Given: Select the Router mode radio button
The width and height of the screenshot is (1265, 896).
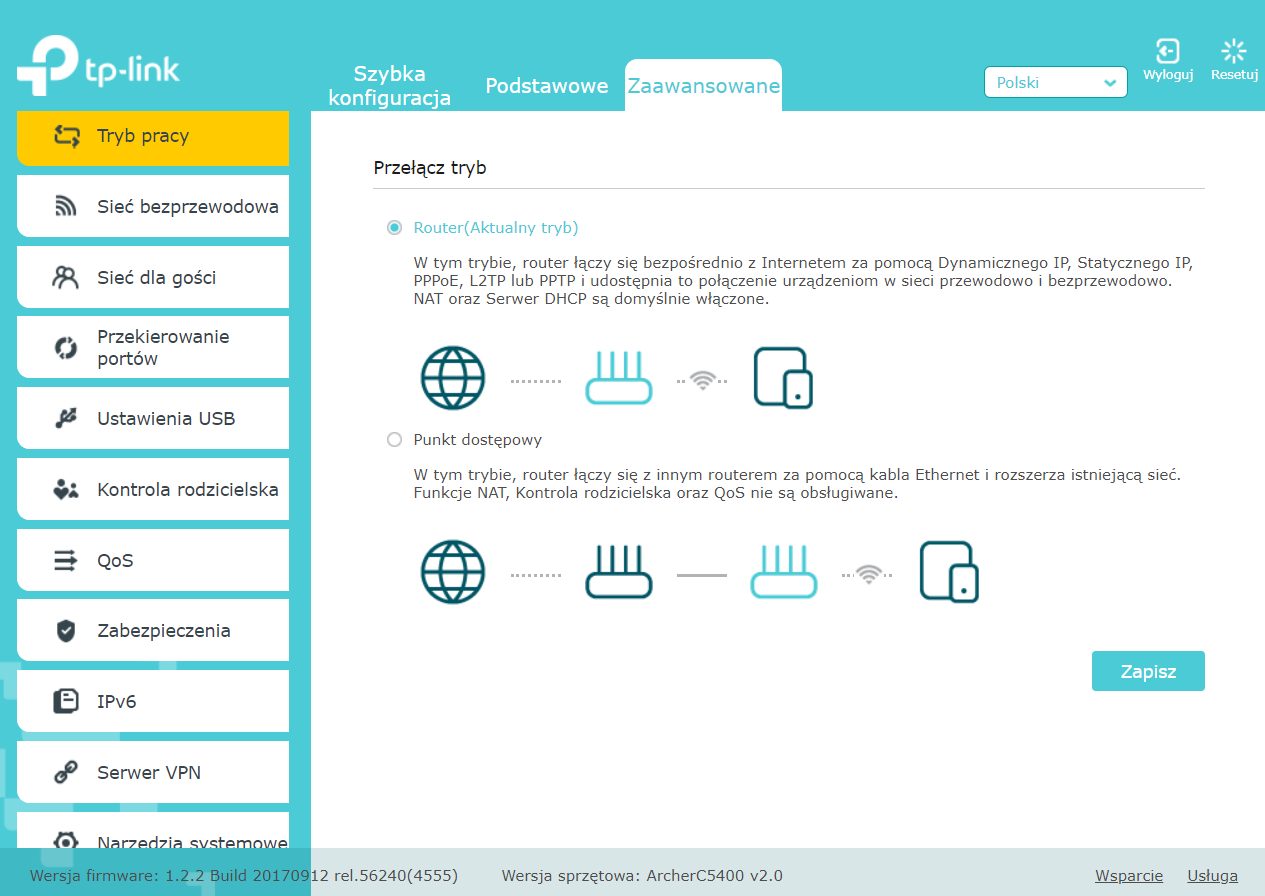Looking at the screenshot, I should 394,228.
